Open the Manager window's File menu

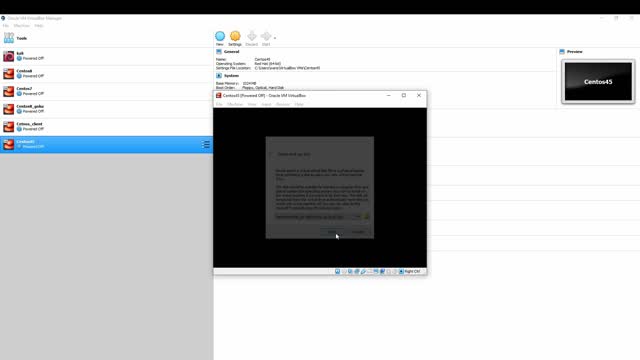tap(6, 25)
